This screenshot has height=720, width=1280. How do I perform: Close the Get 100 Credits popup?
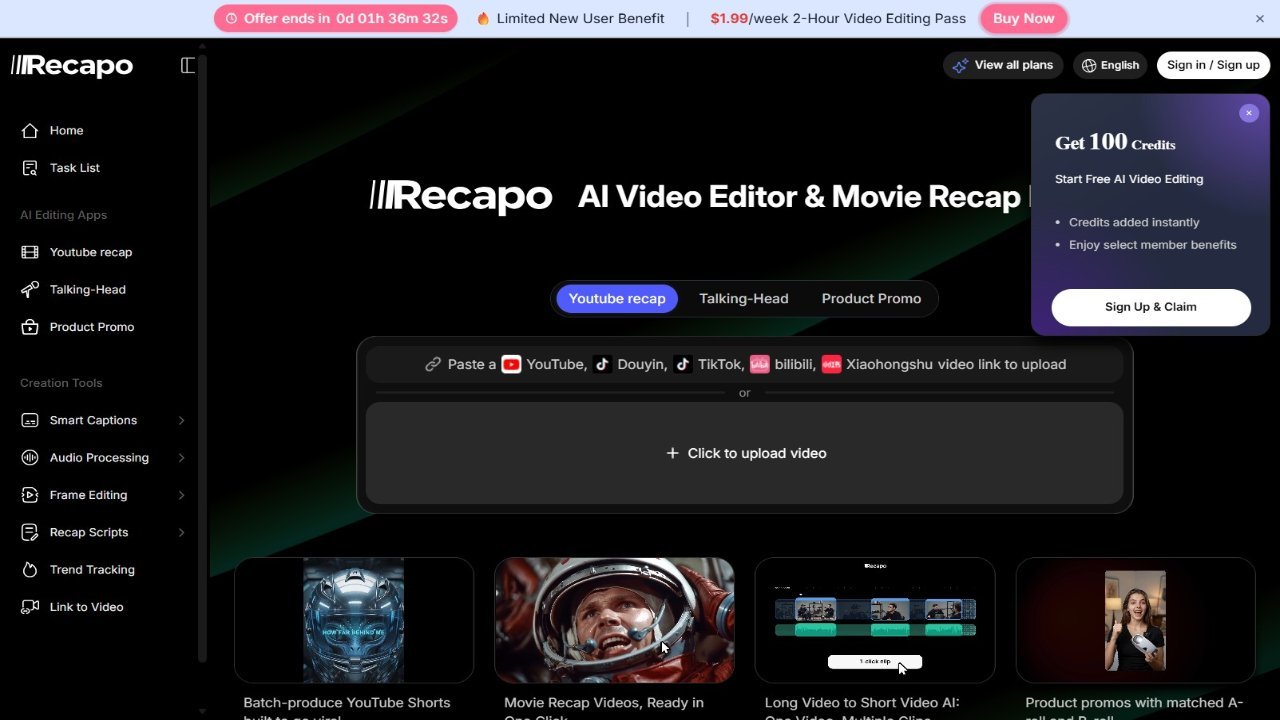[x=1249, y=113]
